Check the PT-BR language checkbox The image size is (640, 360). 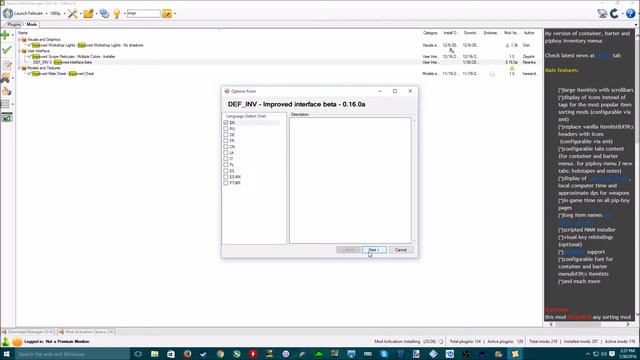tap(226, 183)
